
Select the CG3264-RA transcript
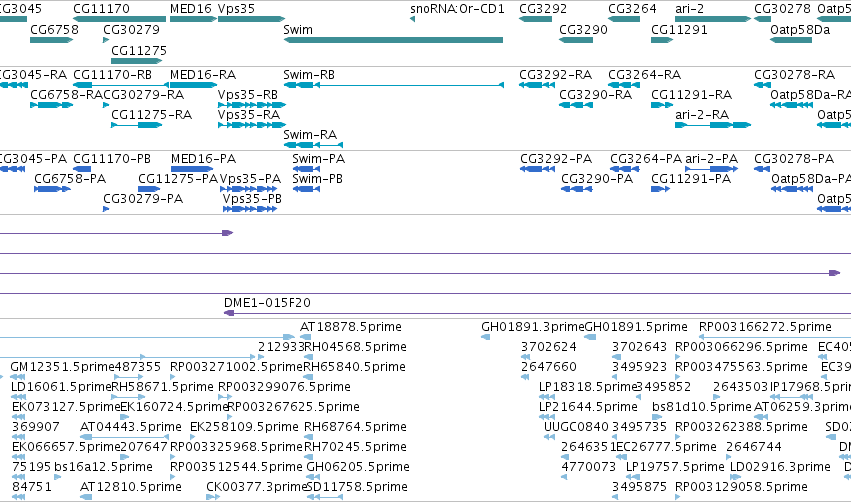tap(624, 85)
